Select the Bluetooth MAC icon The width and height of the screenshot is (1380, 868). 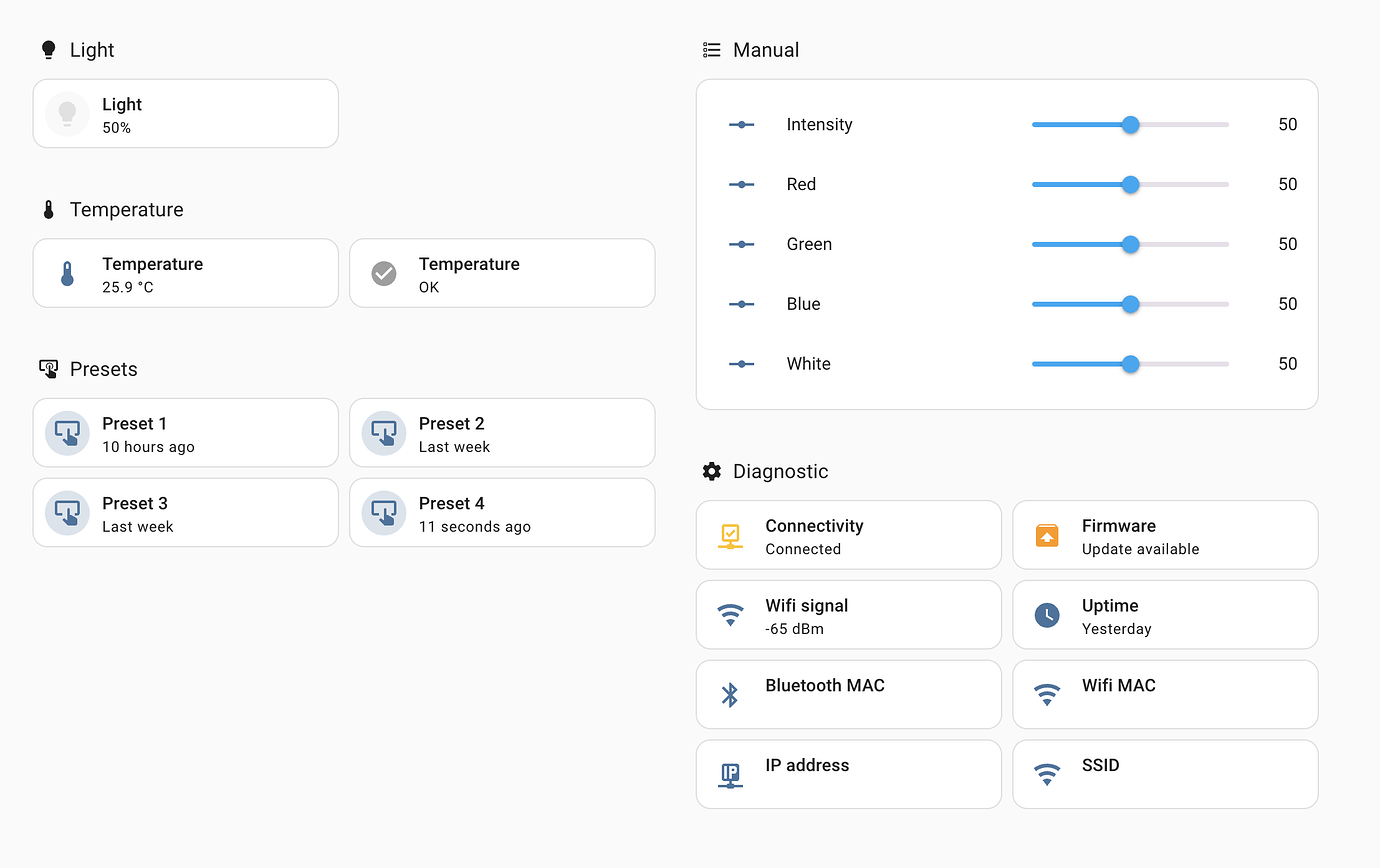[x=730, y=695]
